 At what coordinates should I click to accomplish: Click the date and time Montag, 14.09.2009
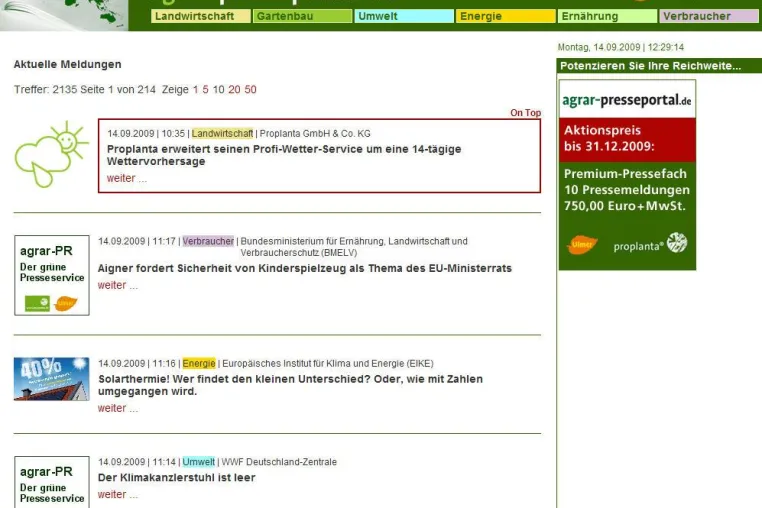[x=621, y=47]
